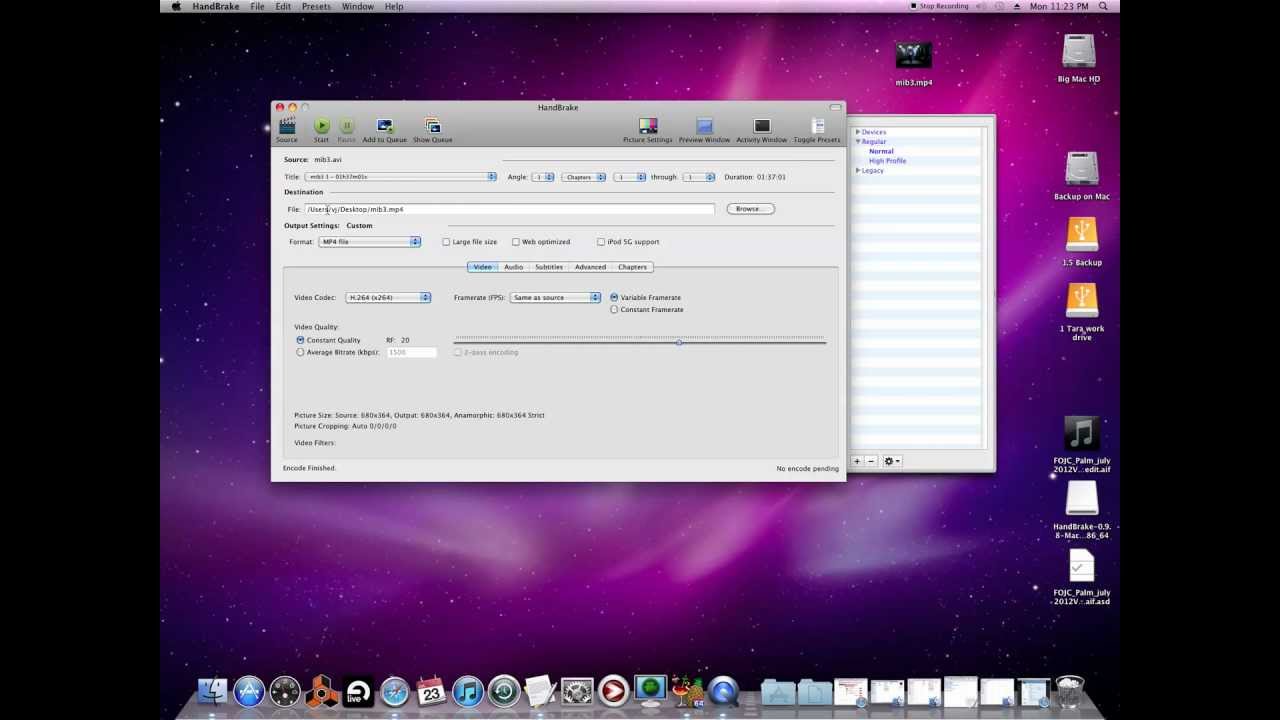The width and height of the screenshot is (1280, 720).
Task: Open the Dashboard gauge icon in the Dock
Action: click(x=285, y=691)
